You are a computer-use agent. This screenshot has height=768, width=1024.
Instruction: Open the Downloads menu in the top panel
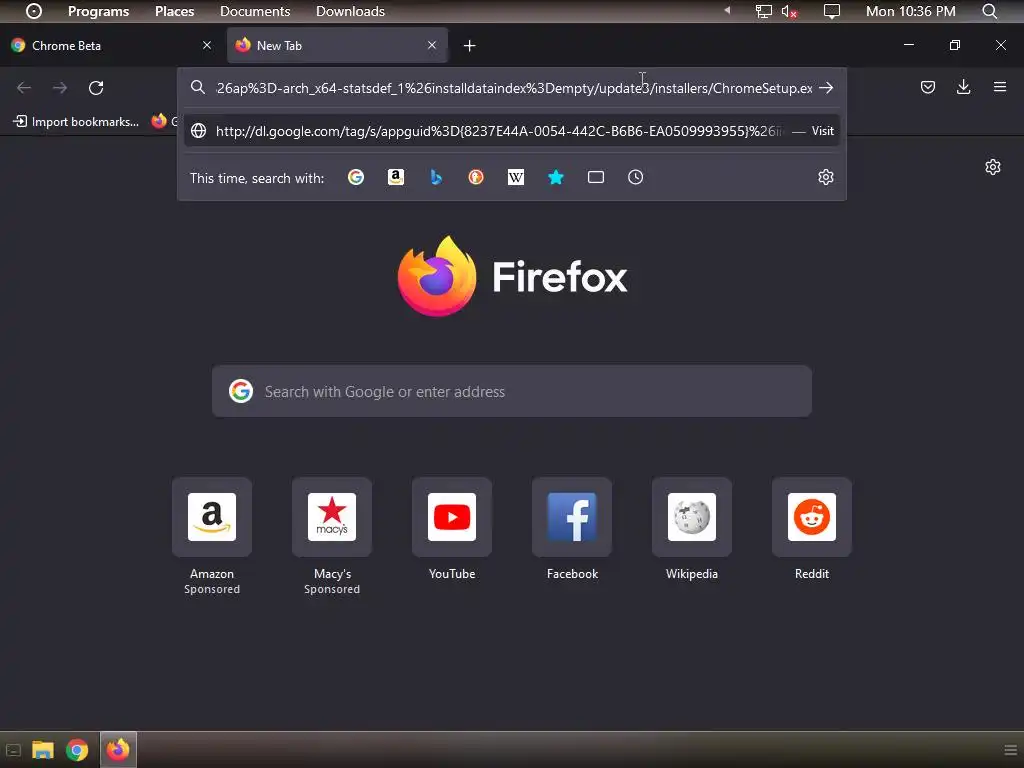point(350,11)
